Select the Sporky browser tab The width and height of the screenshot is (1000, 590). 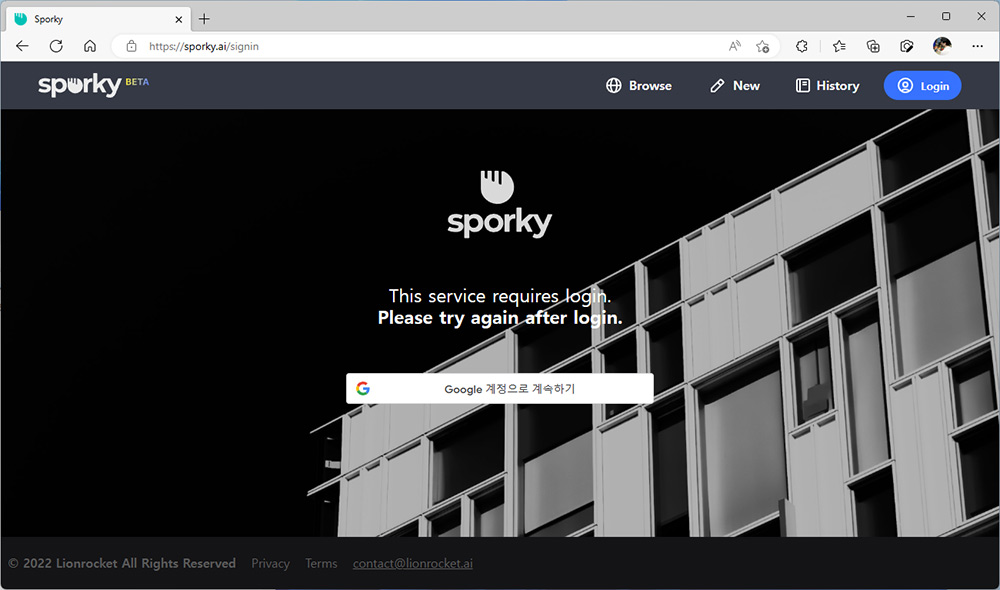tap(99, 19)
